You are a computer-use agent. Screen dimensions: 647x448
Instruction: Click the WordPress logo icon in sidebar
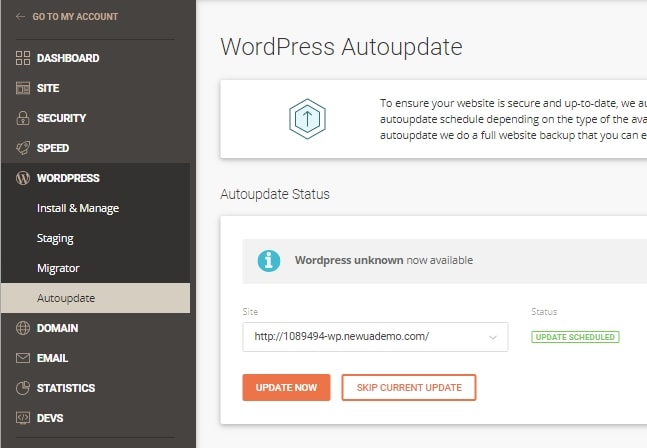pos(23,178)
